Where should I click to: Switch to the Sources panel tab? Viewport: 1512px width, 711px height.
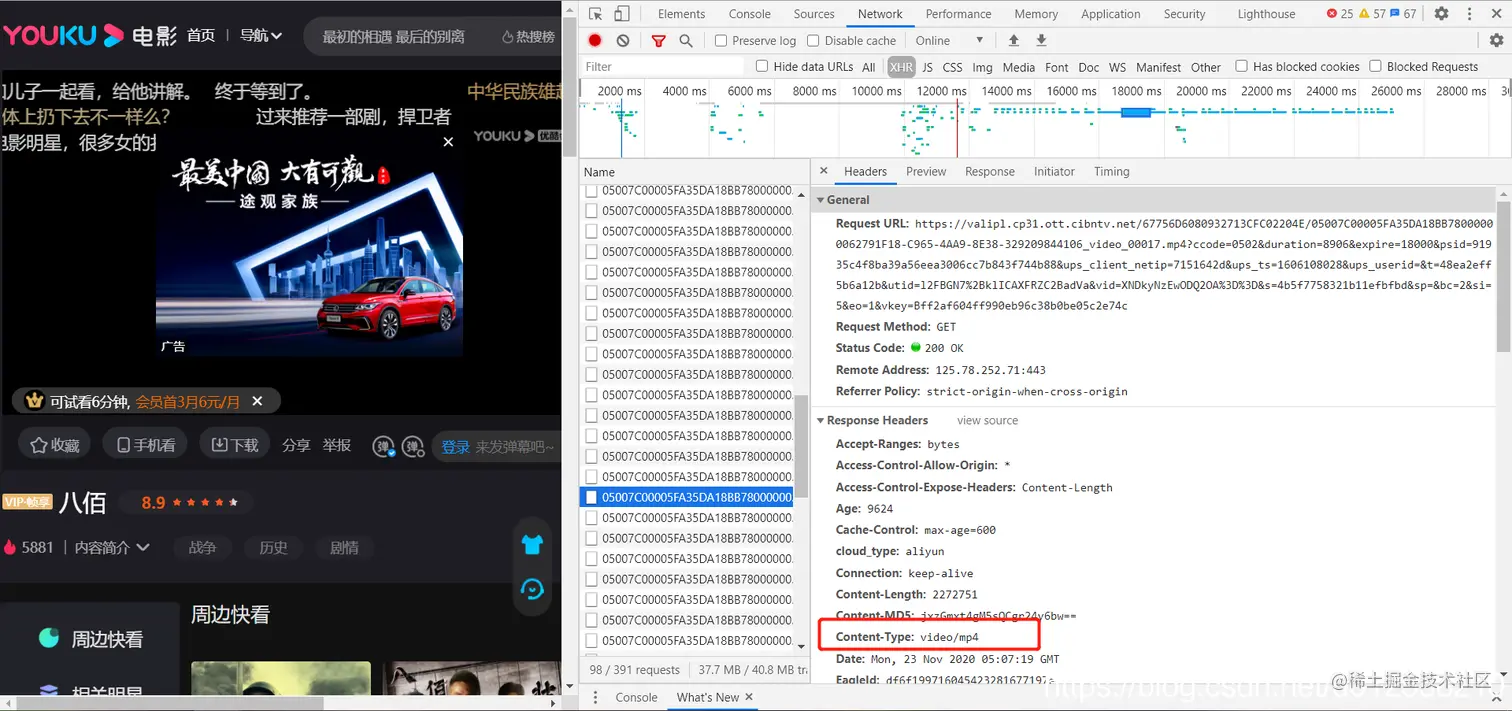click(x=814, y=14)
